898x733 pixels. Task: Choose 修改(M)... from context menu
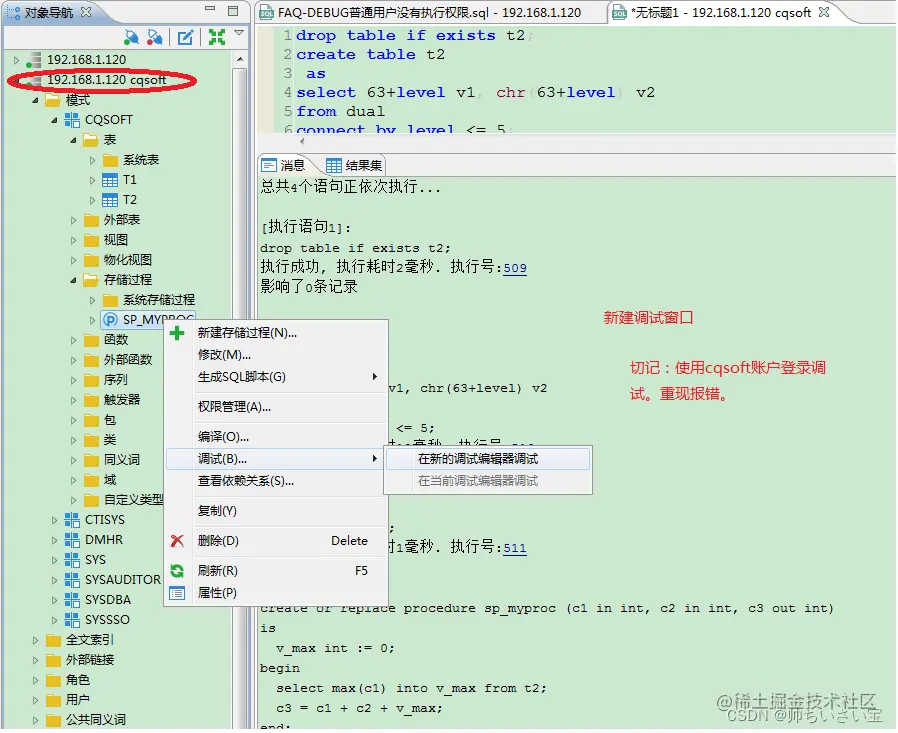[276, 355]
